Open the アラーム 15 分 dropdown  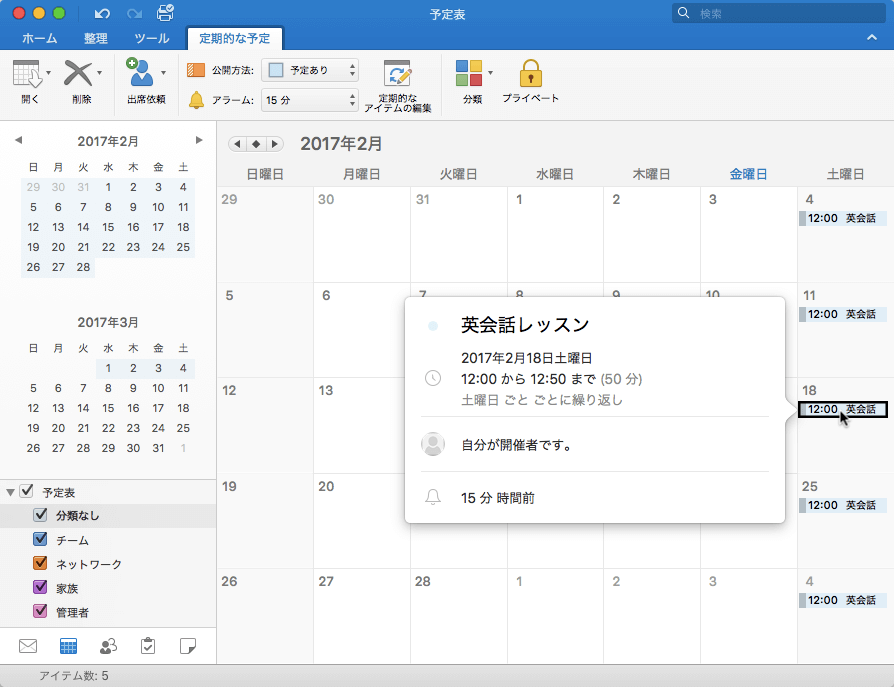coord(310,100)
